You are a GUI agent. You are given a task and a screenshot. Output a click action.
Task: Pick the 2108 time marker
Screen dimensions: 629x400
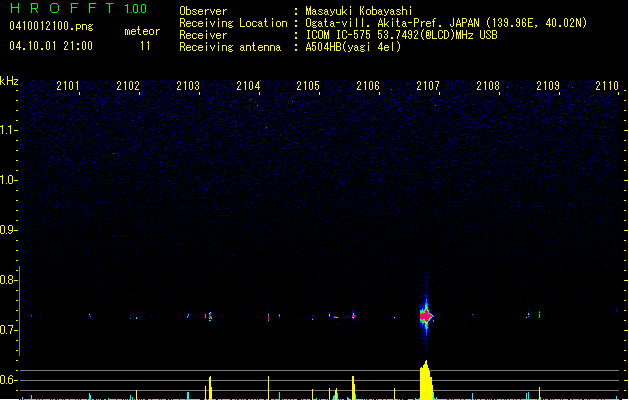click(x=488, y=86)
